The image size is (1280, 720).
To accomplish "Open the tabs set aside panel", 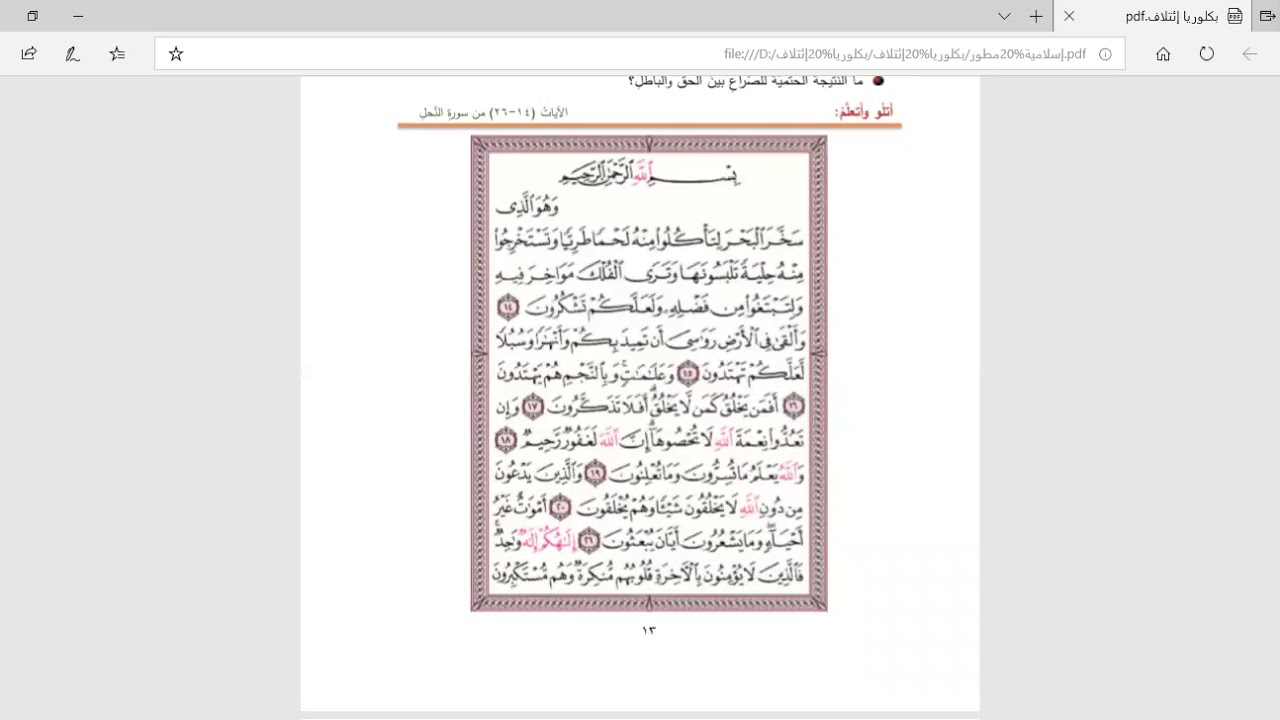I will pyautogui.click(x=1267, y=16).
